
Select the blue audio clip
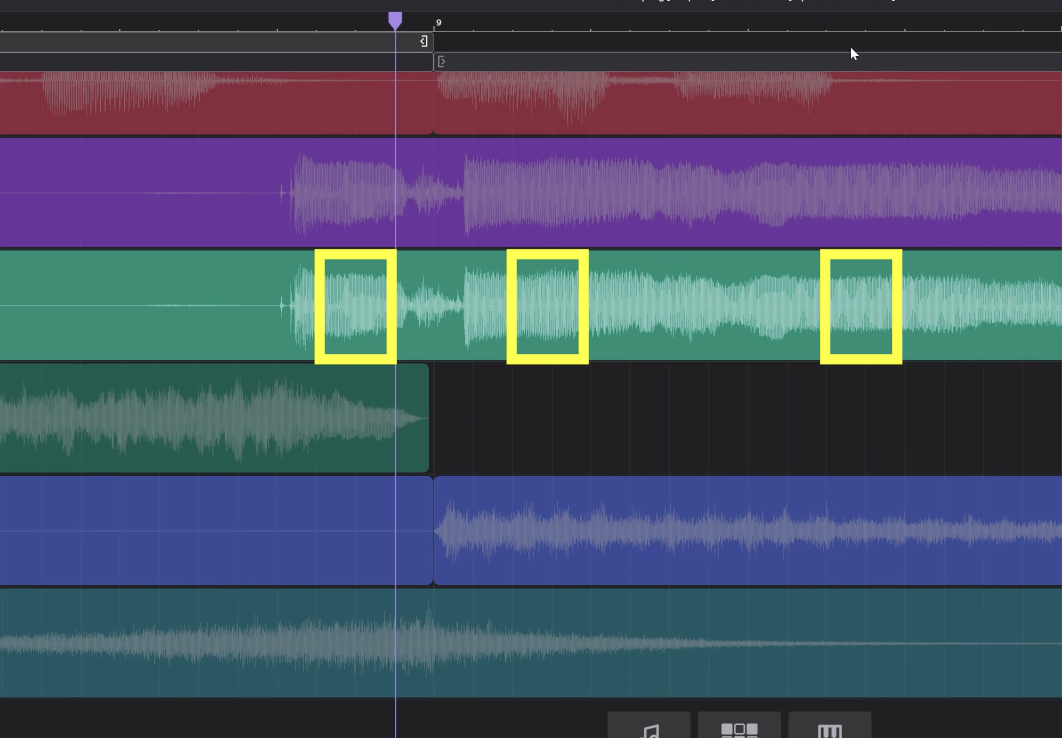(748, 531)
